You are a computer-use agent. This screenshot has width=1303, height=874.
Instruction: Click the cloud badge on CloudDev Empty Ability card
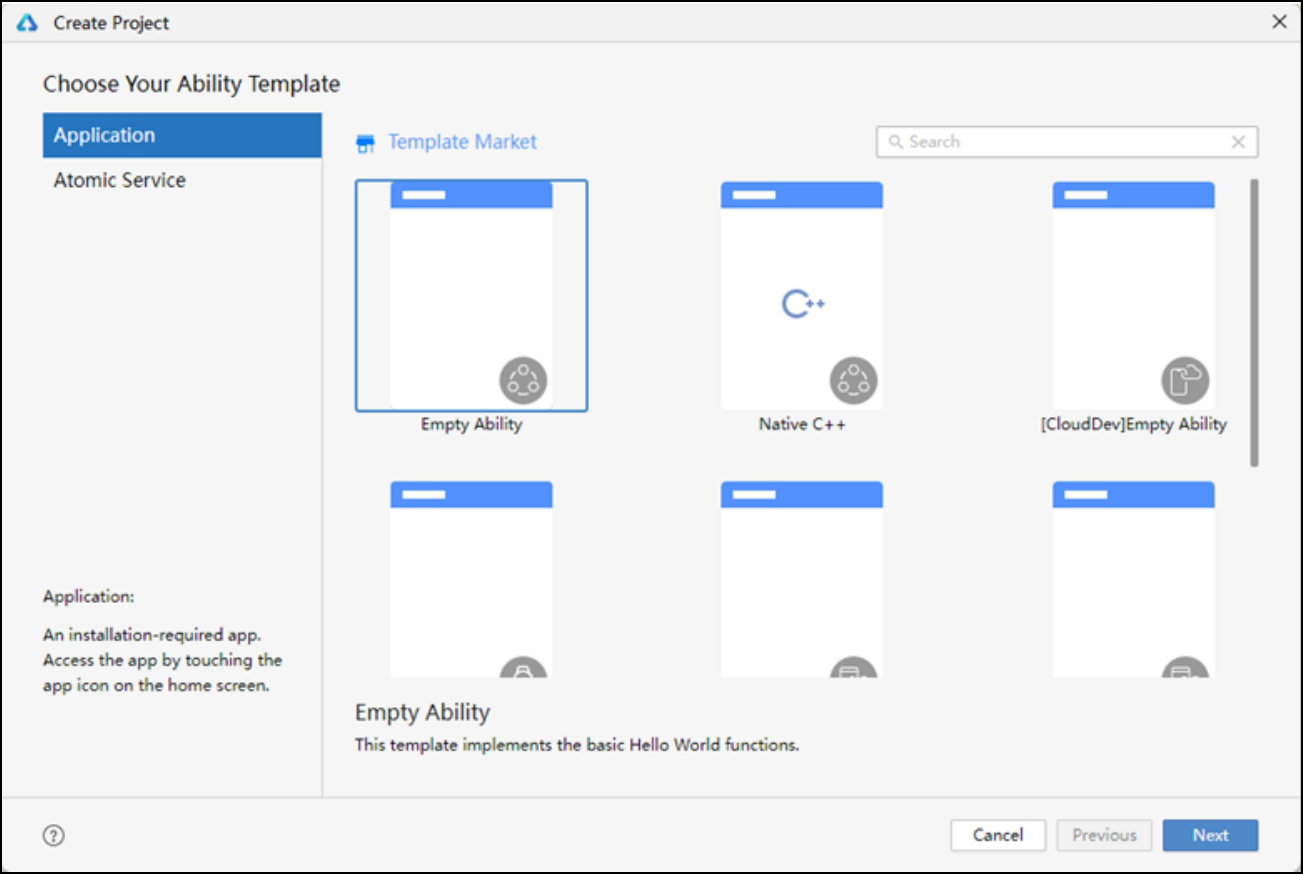pyautogui.click(x=1185, y=381)
